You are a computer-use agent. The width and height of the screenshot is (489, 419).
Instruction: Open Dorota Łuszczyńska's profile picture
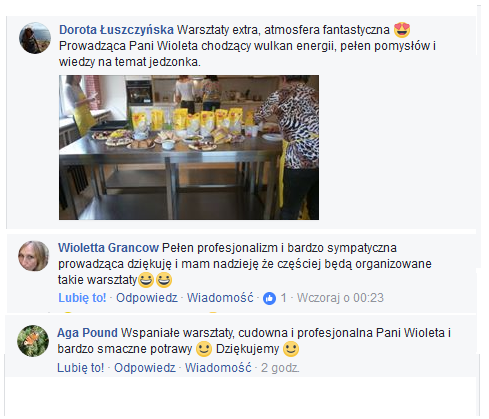coord(35,38)
